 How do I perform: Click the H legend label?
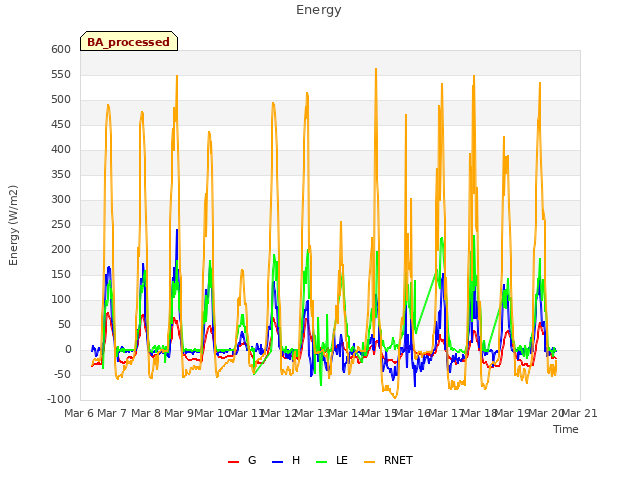coord(296,460)
